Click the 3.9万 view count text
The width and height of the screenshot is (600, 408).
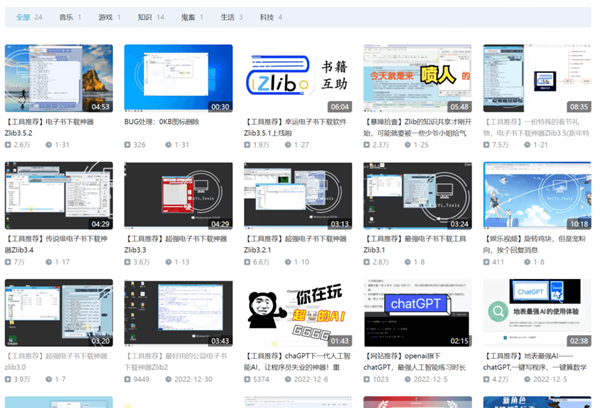pyautogui.click(x=22, y=379)
